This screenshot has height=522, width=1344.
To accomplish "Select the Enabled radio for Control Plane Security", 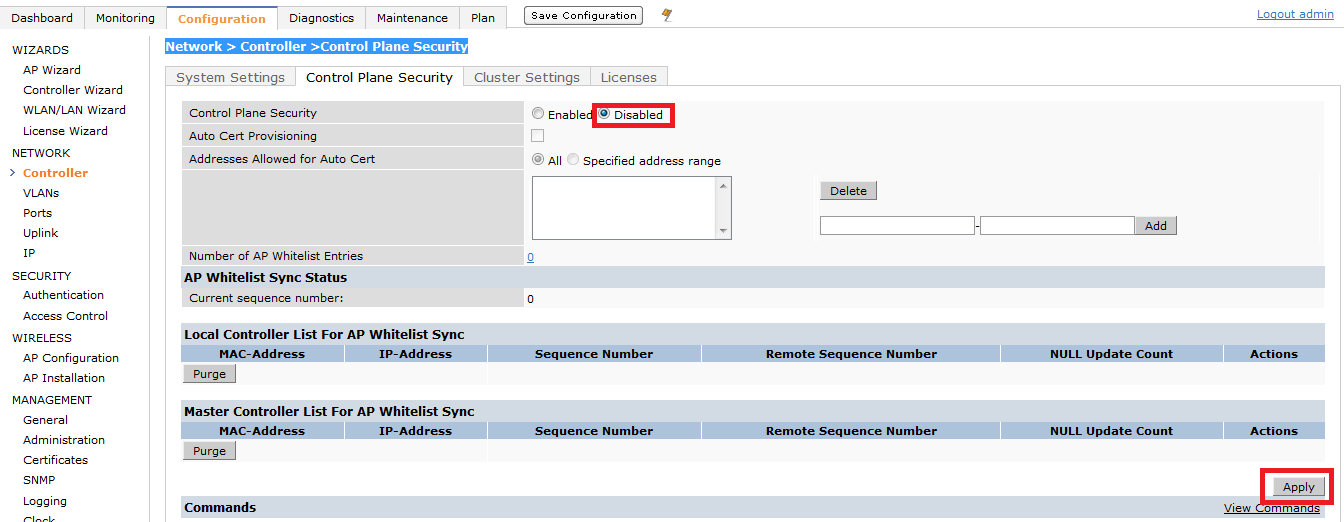I will (538, 114).
